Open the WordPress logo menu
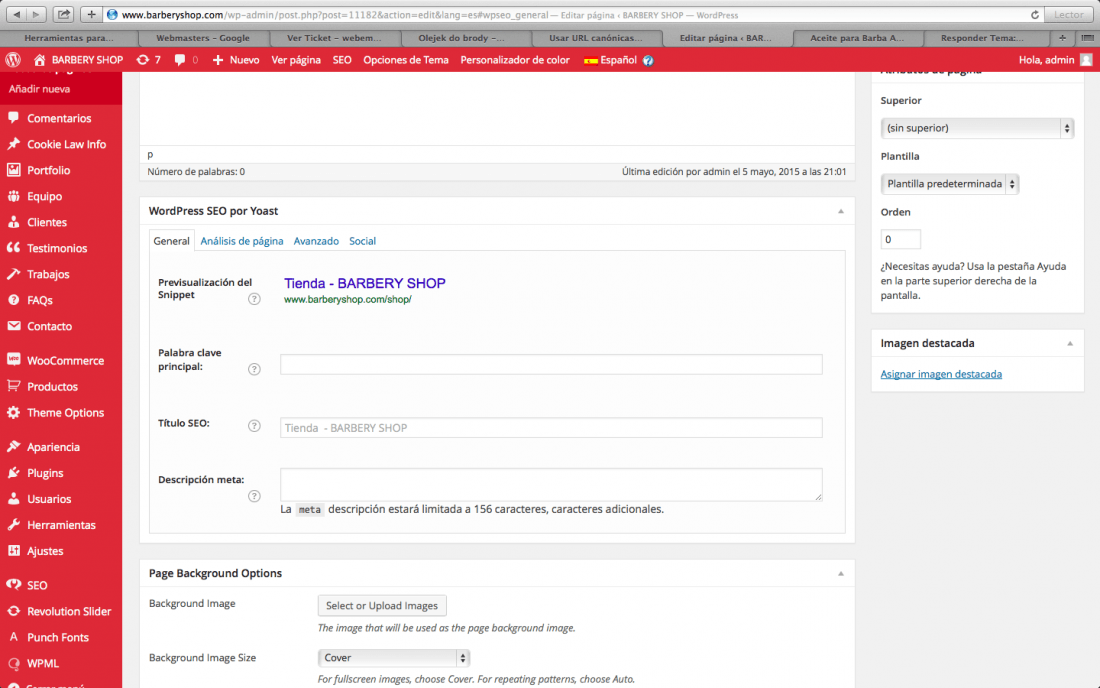 tap(13, 60)
